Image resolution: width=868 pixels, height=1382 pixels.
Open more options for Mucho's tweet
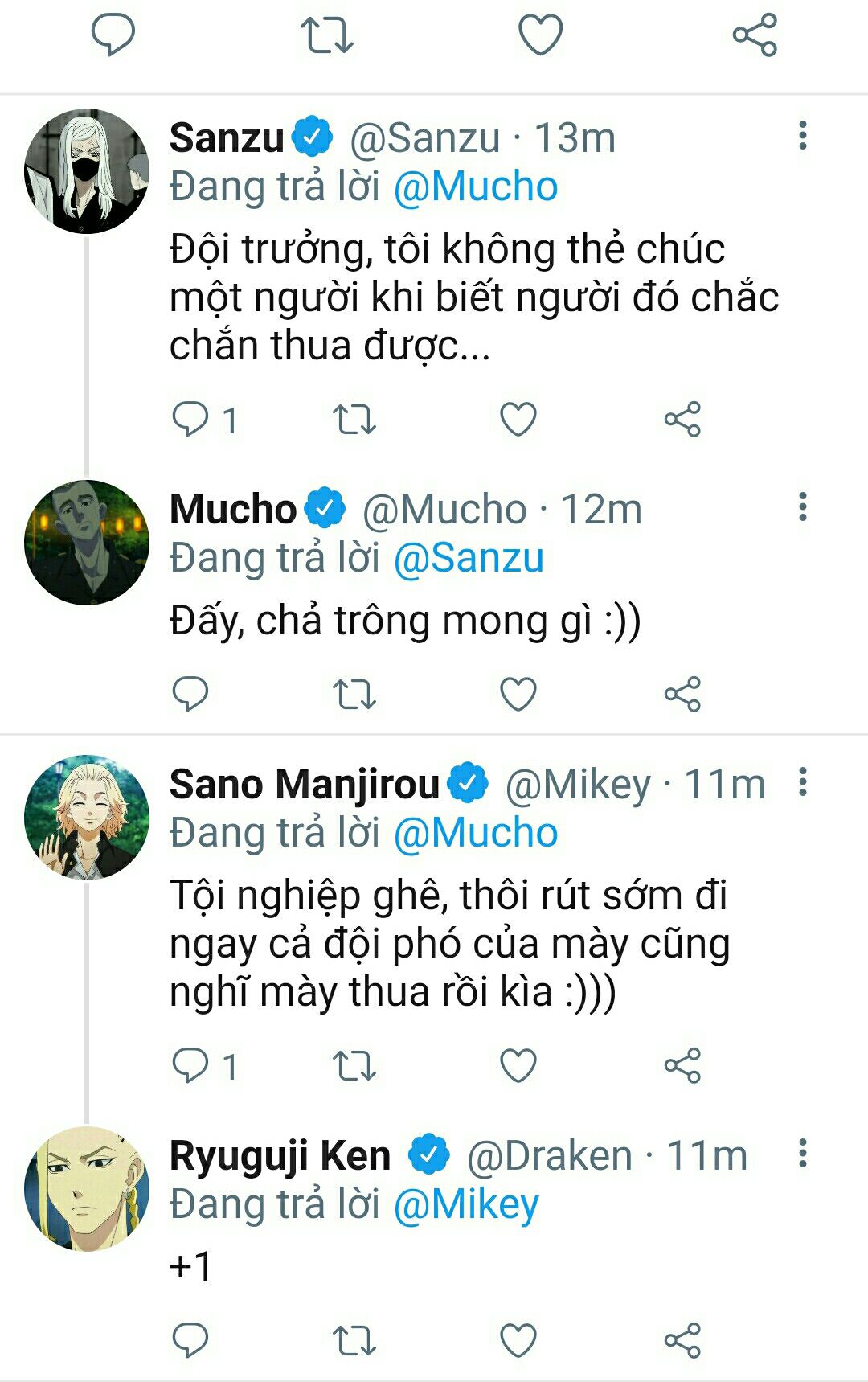tap(802, 507)
